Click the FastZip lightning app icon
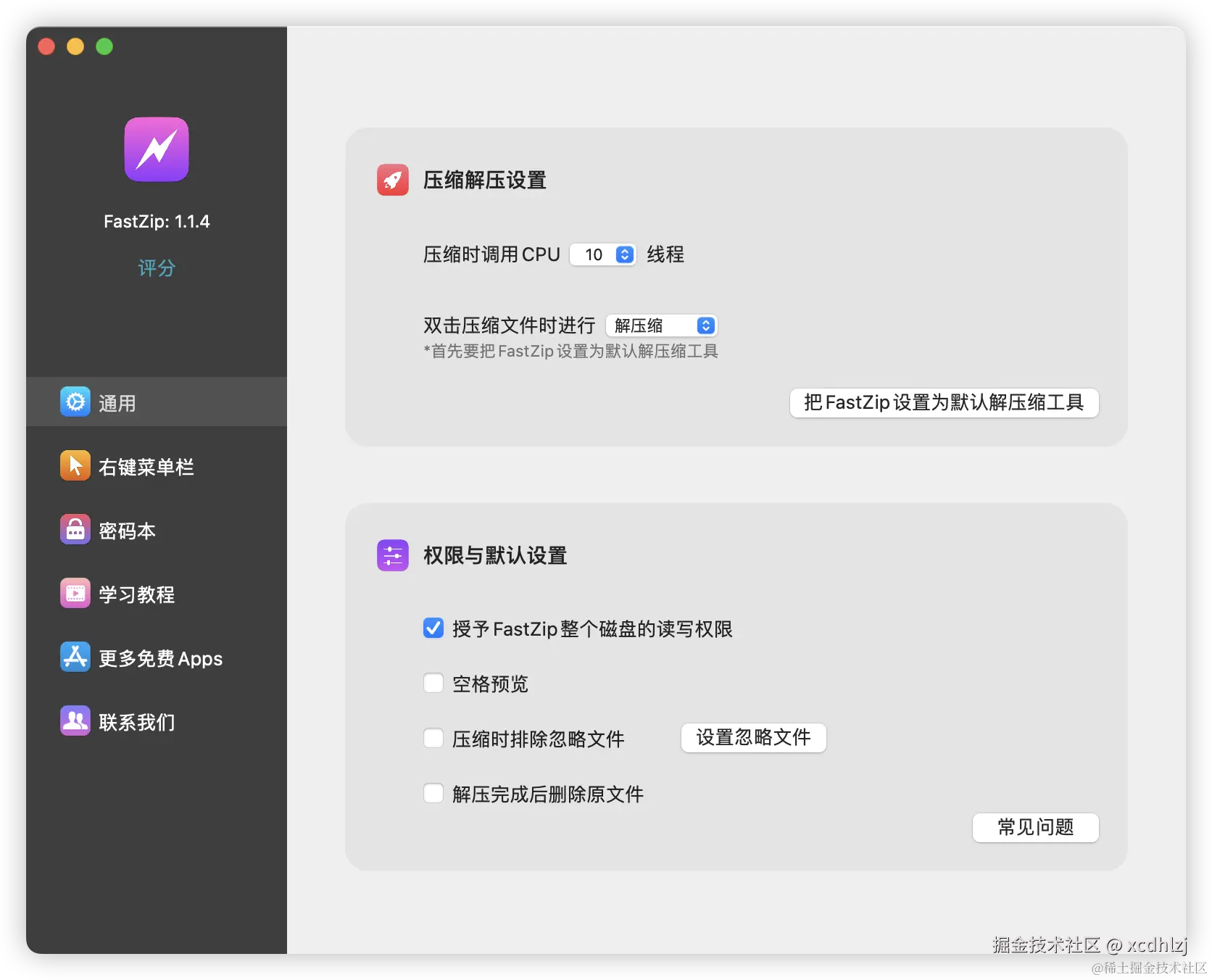 157,149
